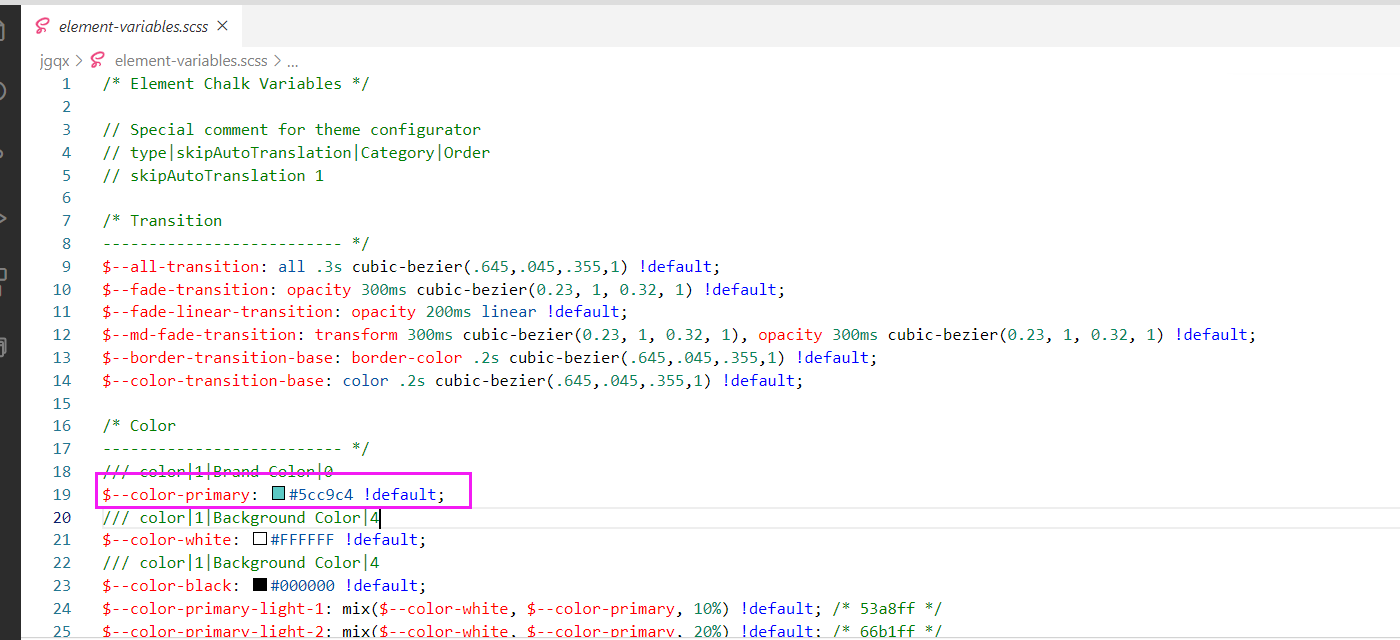1400x640 pixels.
Task: Open the jgqx breadcrumb dropdown
Action: (x=54, y=60)
